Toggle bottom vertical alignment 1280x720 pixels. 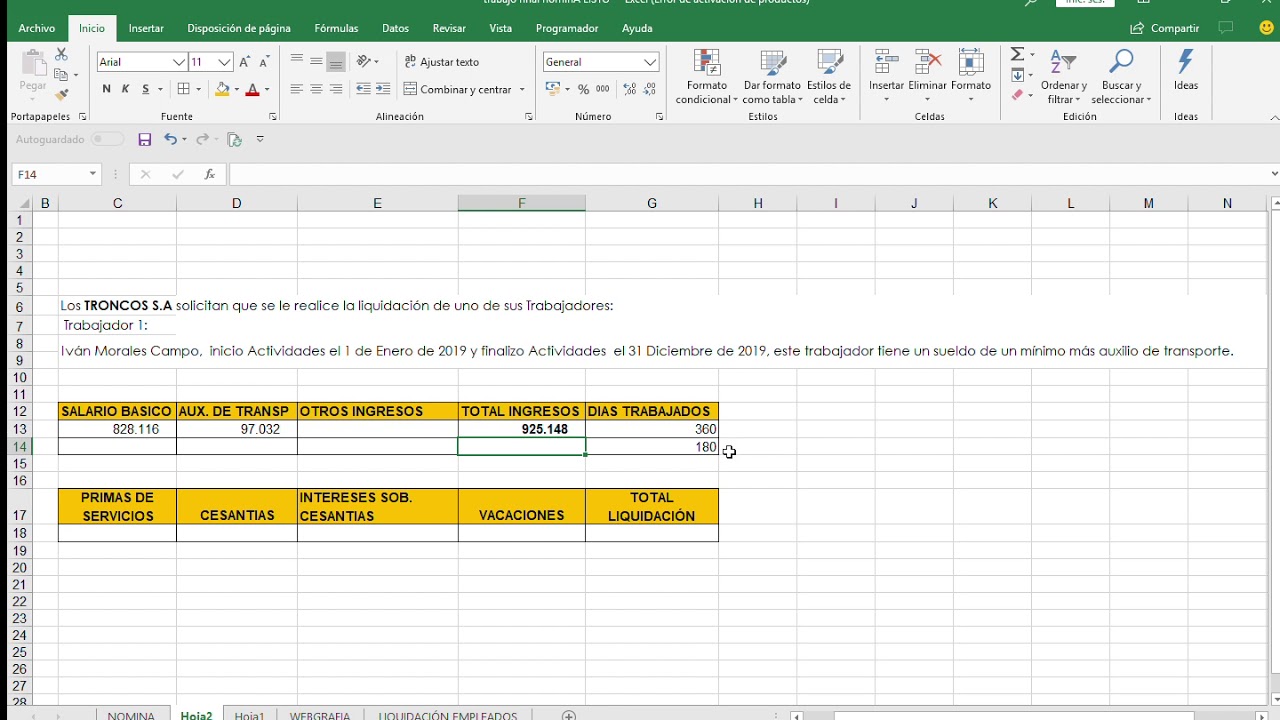tap(336, 61)
